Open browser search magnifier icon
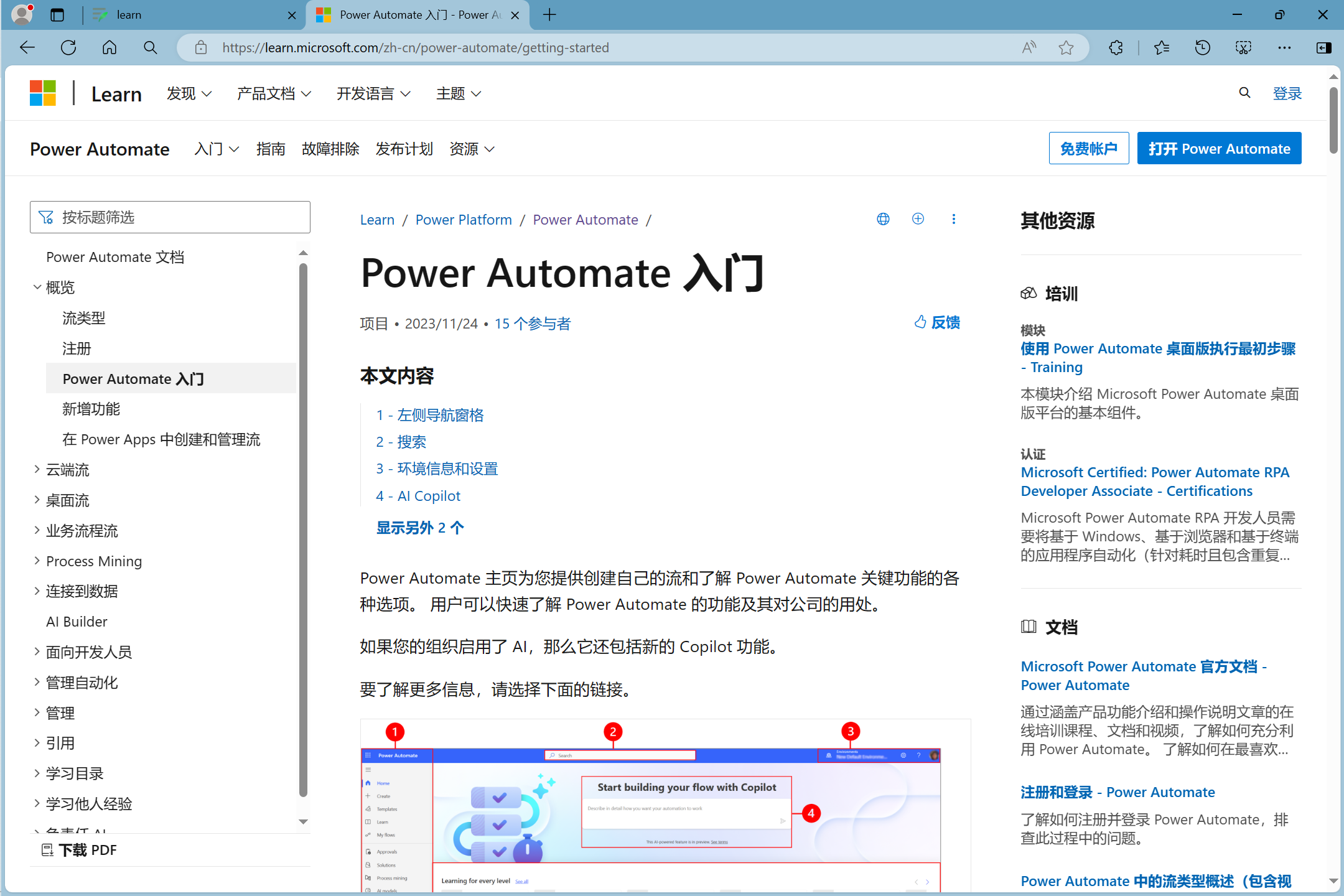The width and height of the screenshot is (1344, 896). point(150,48)
